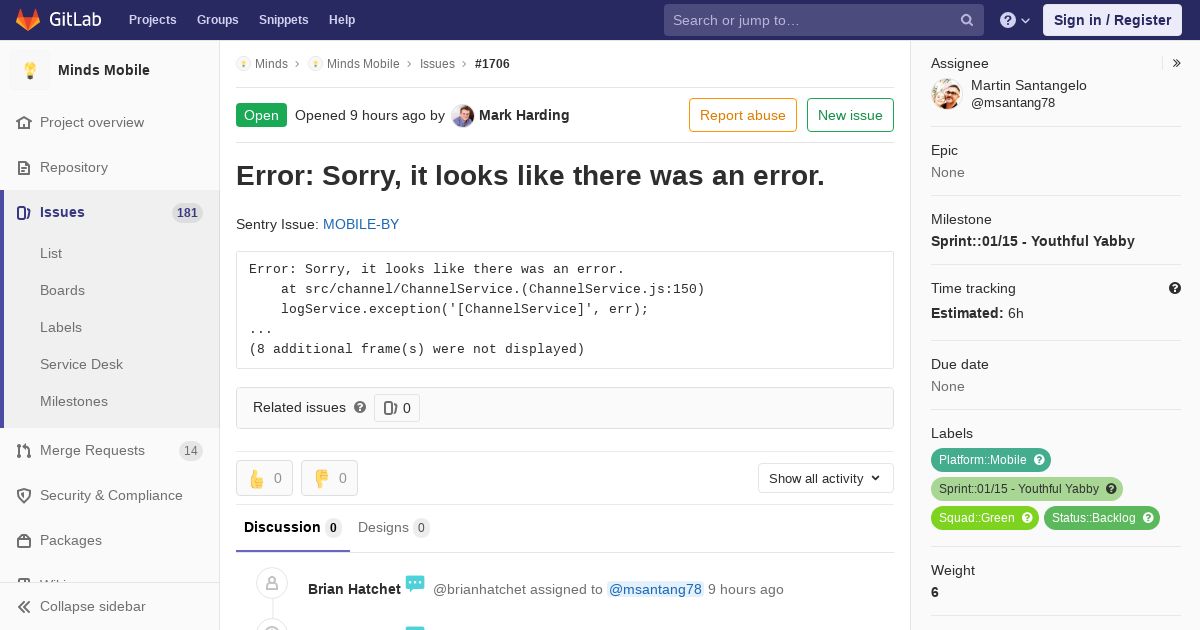Open the Help question mark menu
The image size is (1200, 630).
click(1015, 20)
